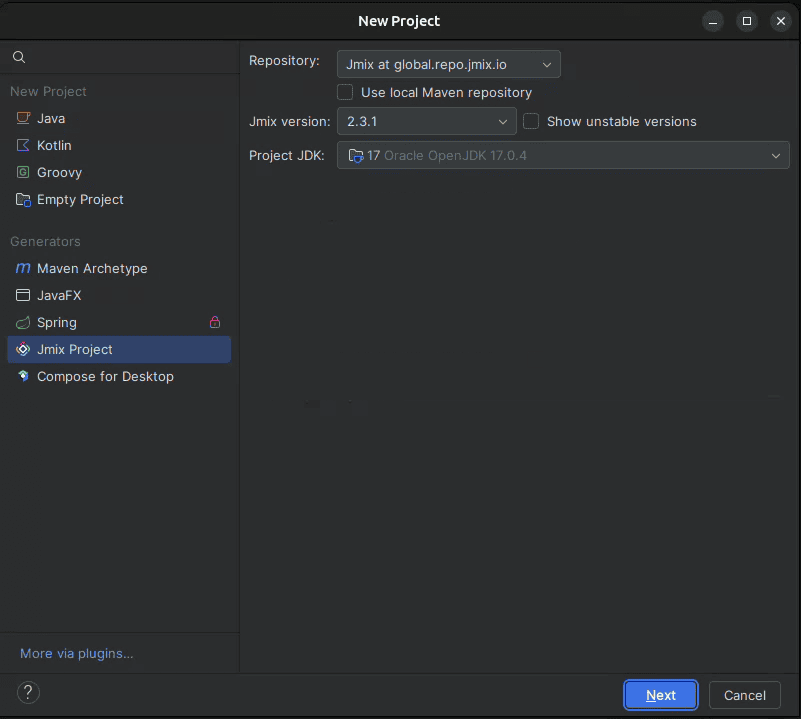The image size is (801, 719).
Task: Click the search magnifier icon
Action: [x=19, y=57]
